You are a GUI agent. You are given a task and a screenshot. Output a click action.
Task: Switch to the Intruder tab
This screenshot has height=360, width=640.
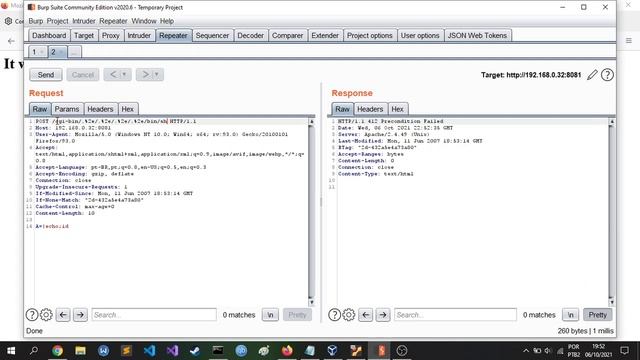(139, 36)
